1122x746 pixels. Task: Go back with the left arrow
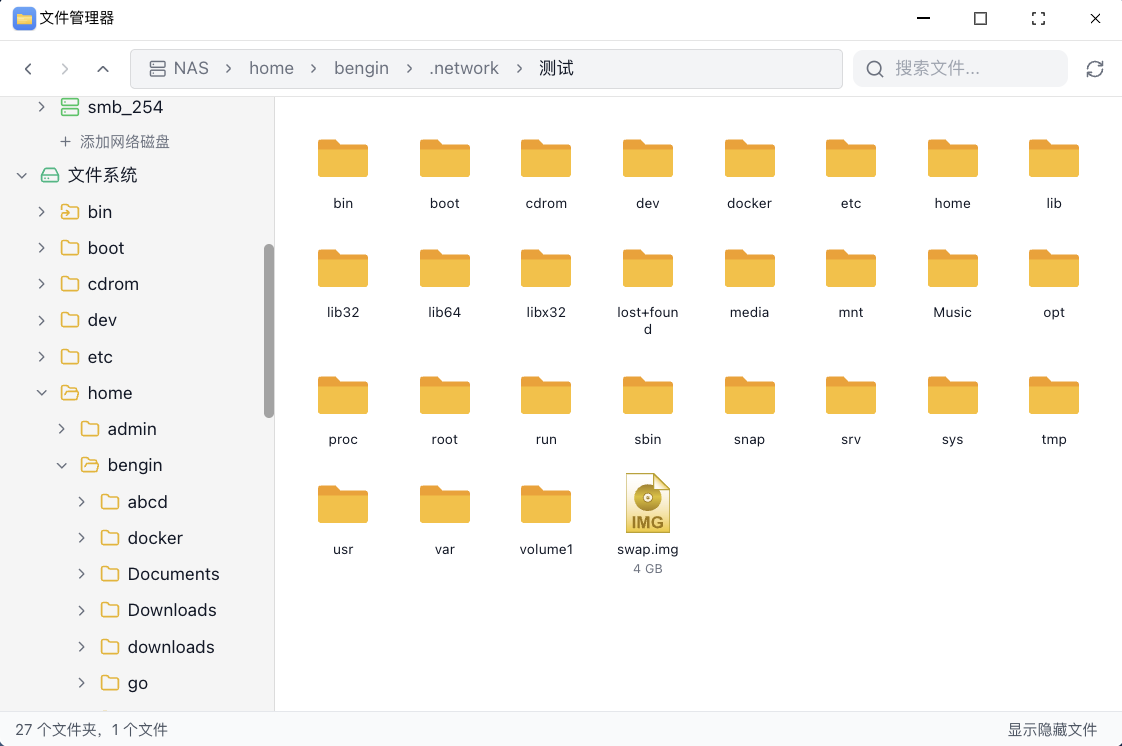click(28, 69)
